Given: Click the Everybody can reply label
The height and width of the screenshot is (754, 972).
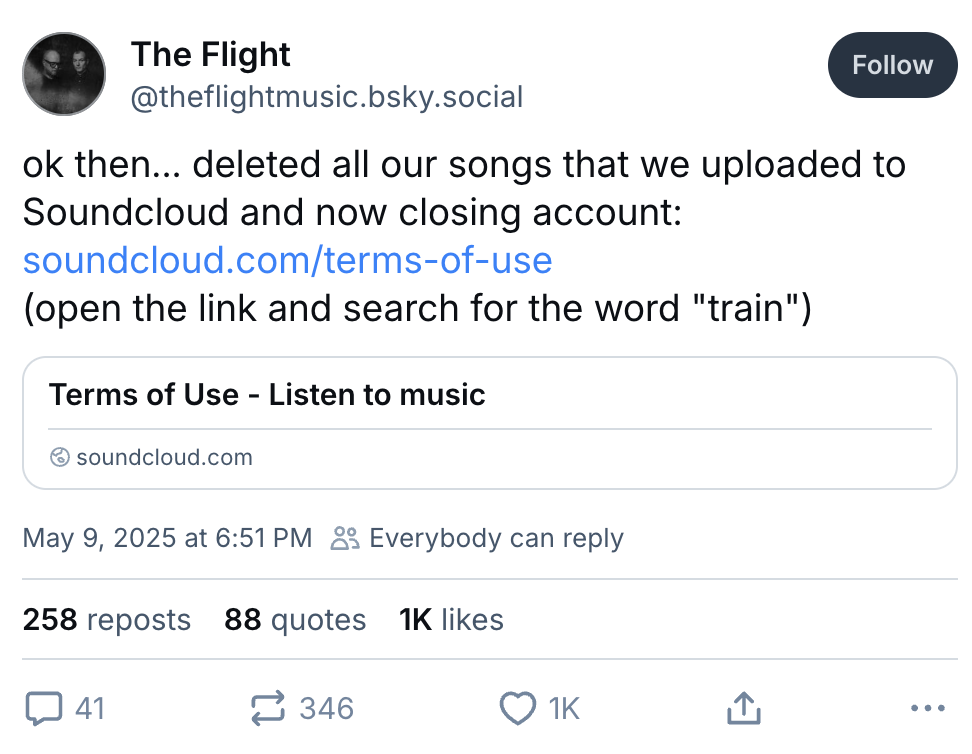Looking at the screenshot, I should pyautogui.click(x=496, y=538).
